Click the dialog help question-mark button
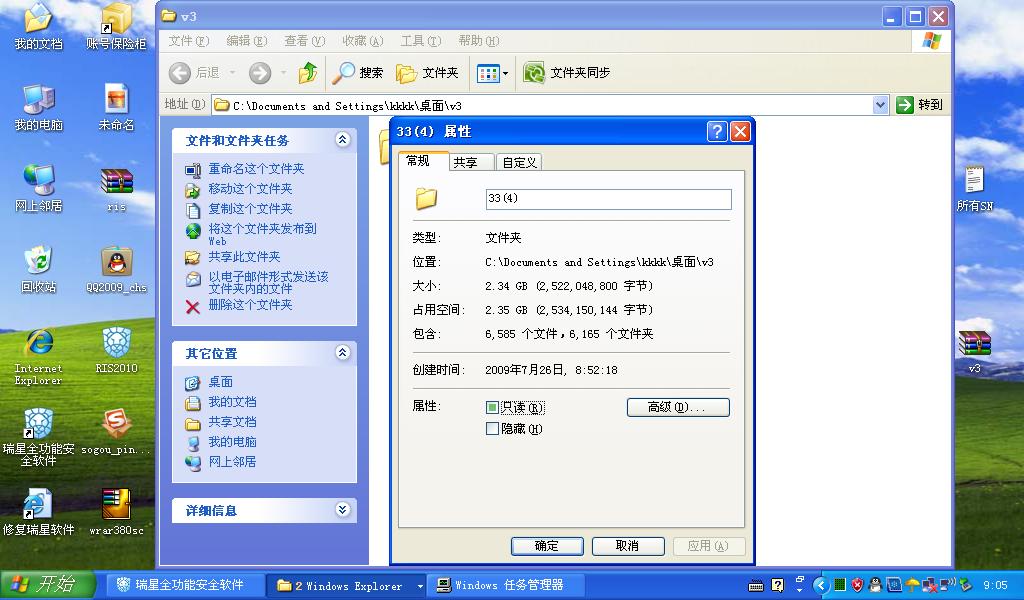The image size is (1024, 600). coord(716,131)
